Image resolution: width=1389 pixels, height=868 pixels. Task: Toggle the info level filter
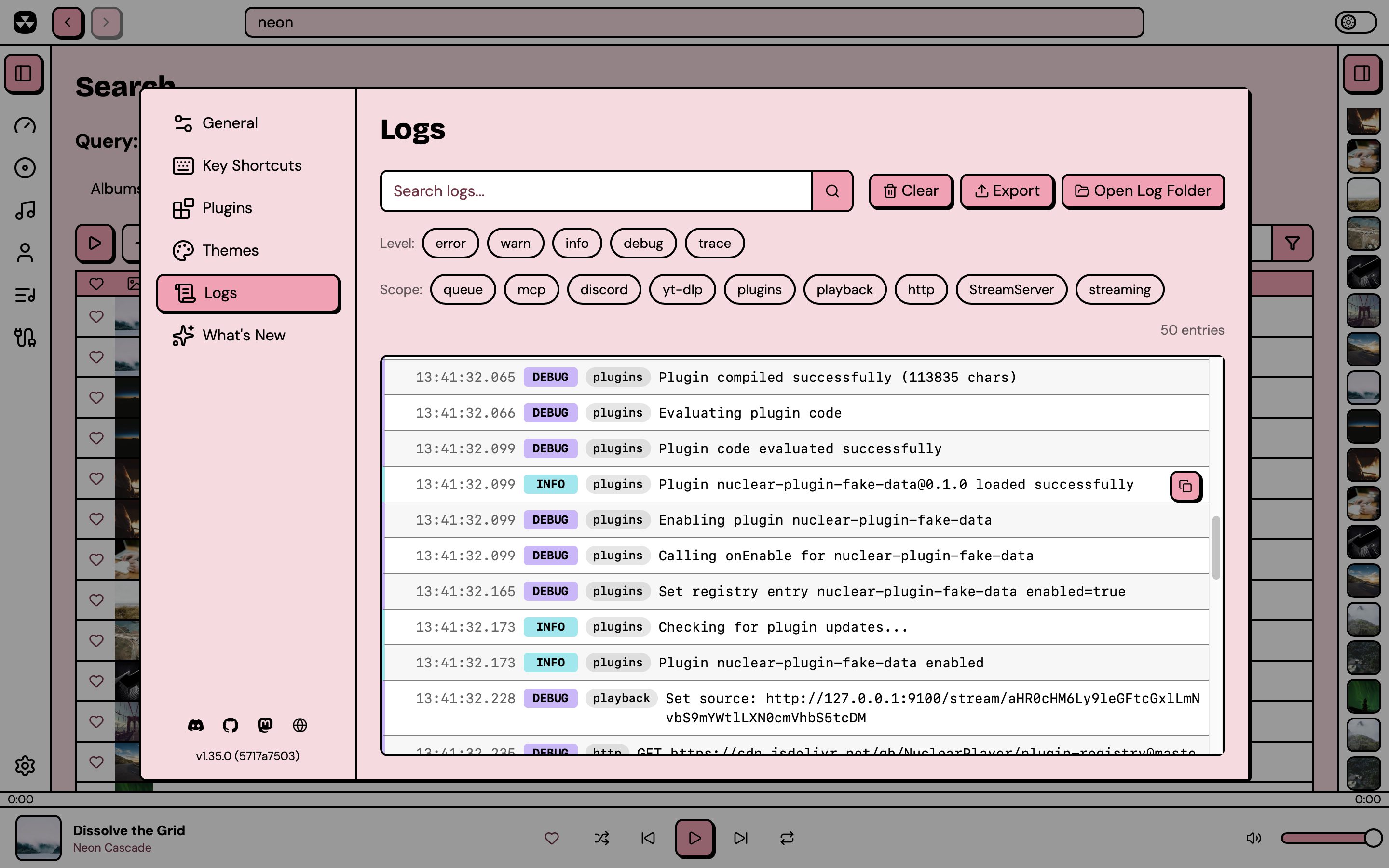(577, 244)
